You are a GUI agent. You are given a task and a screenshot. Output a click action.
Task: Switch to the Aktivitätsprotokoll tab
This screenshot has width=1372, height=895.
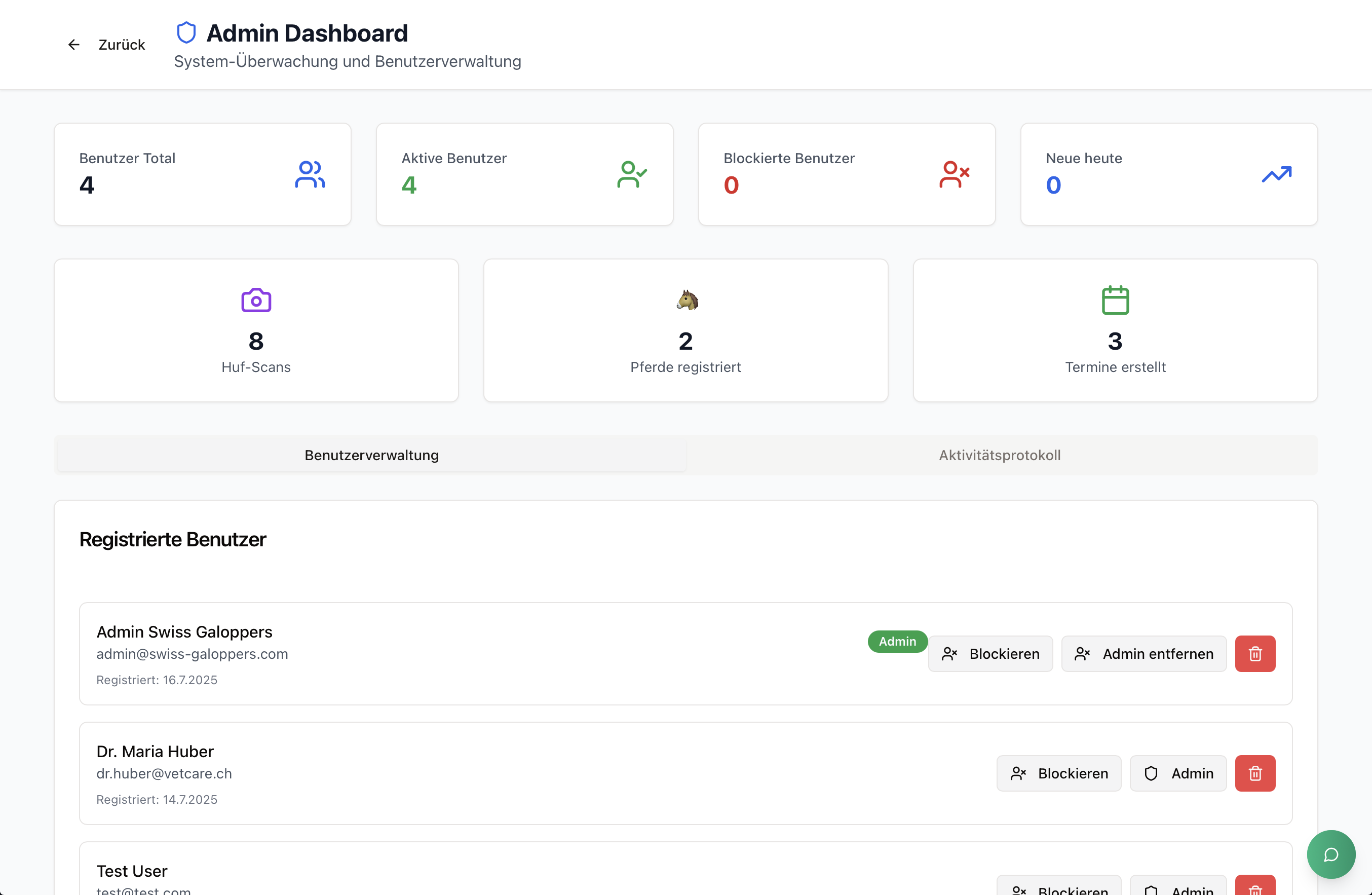tap(1000, 455)
